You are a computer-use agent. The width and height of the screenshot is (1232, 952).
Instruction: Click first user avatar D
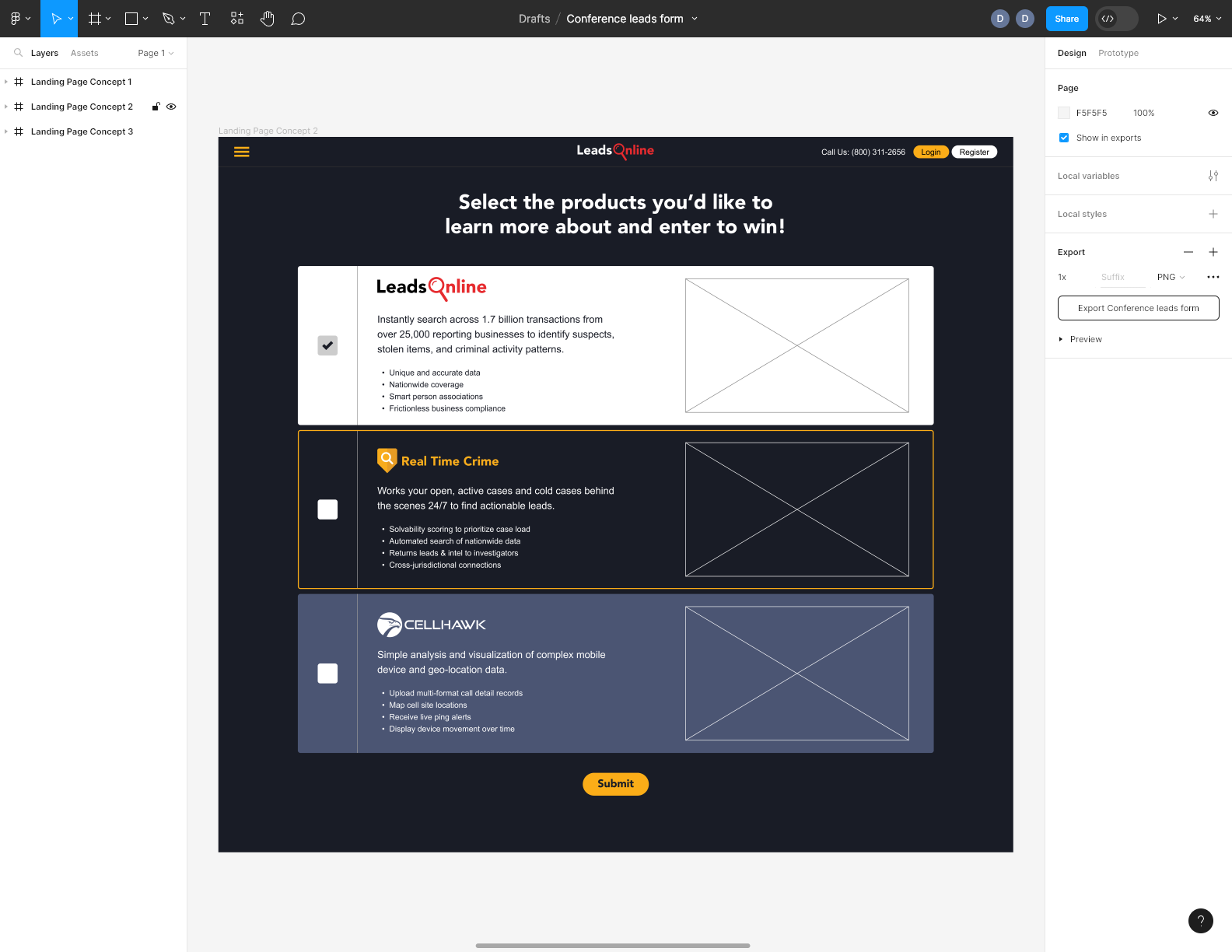(x=1000, y=19)
